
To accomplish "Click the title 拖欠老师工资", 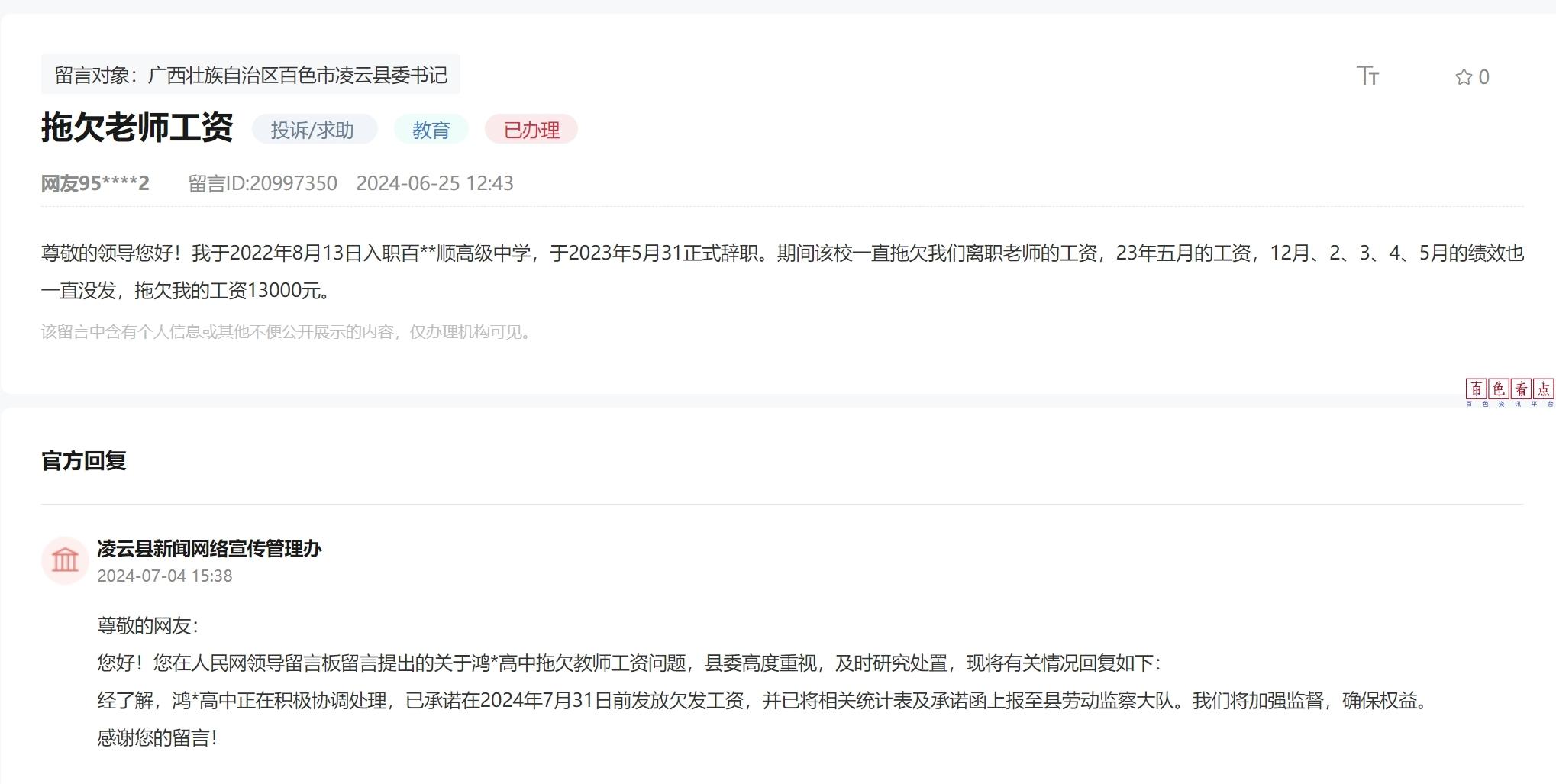I will click(x=137, y=127).
